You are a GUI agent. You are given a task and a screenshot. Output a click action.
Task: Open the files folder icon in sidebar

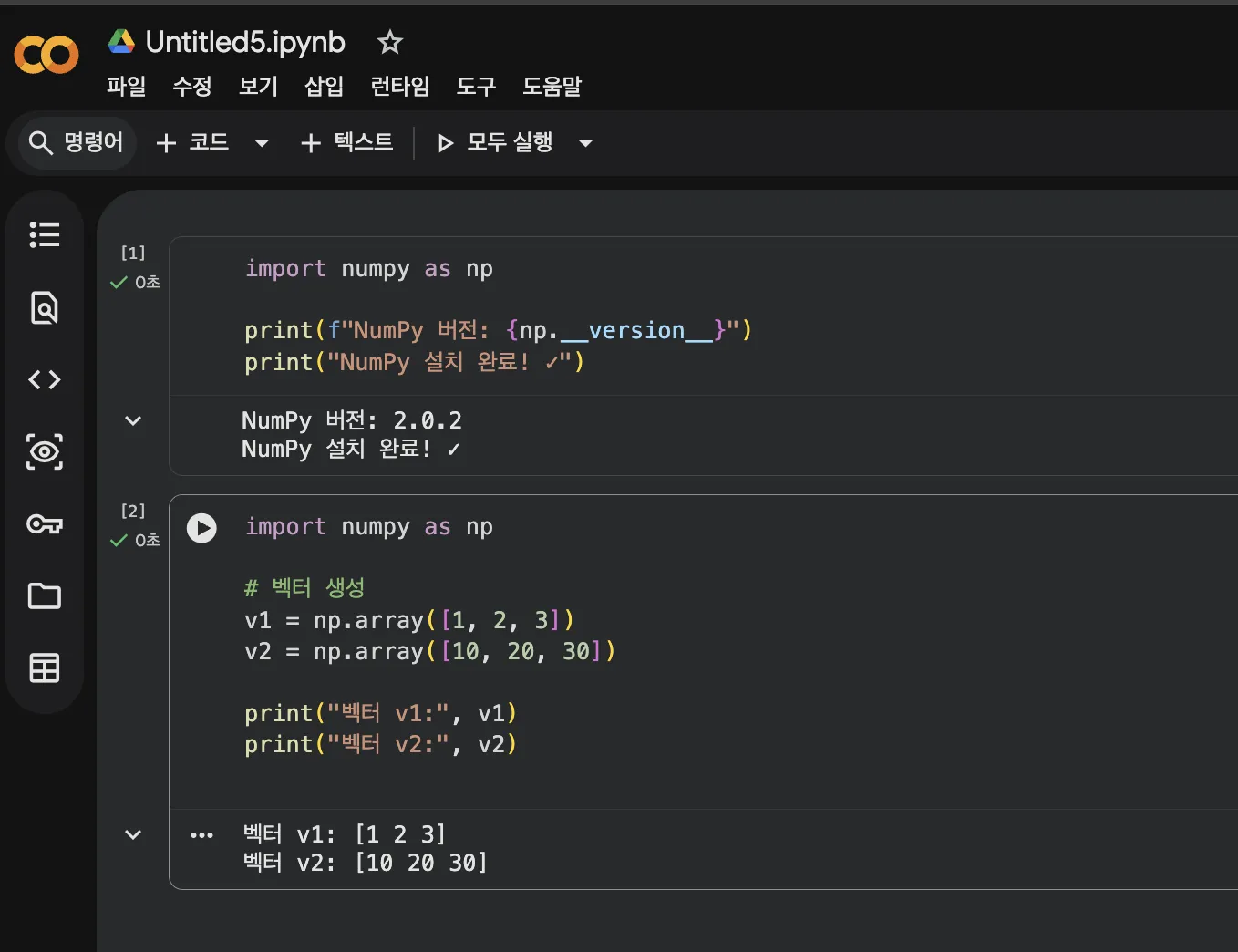(x=44, y=596)
